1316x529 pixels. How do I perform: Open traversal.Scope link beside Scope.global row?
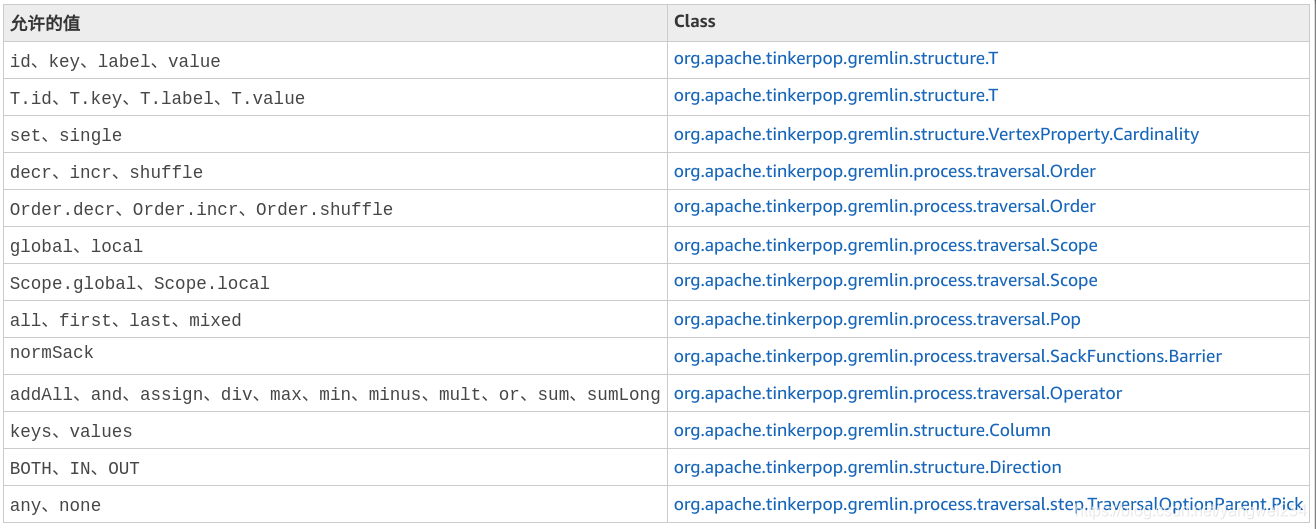click(886, 281)
